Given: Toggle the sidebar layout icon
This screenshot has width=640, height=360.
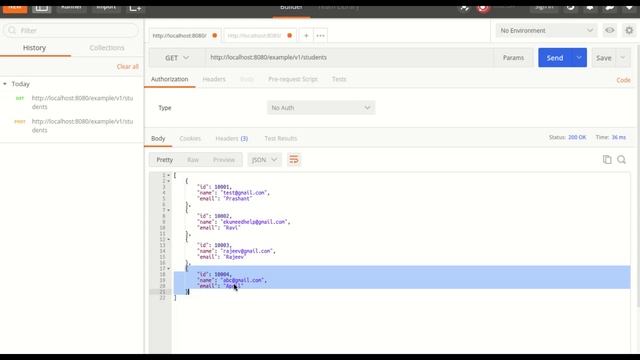Looking at the screenshot, I should 42,8.
